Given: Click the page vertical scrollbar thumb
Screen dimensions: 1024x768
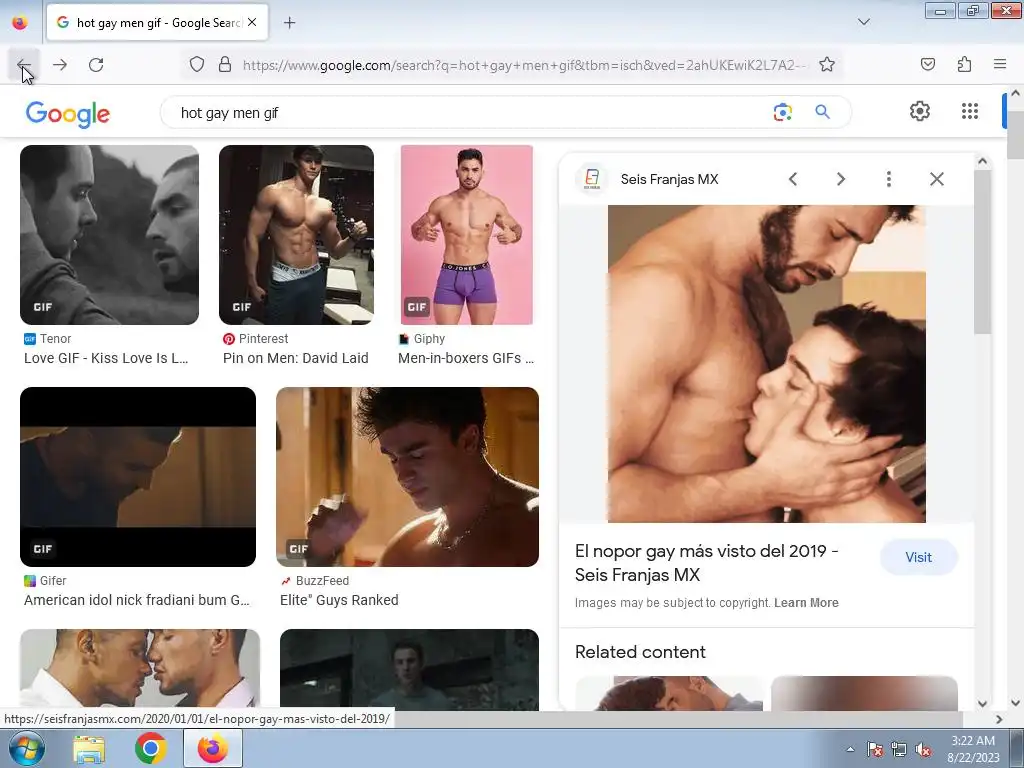Looking at the screenshot, I should pos(1016,134).
